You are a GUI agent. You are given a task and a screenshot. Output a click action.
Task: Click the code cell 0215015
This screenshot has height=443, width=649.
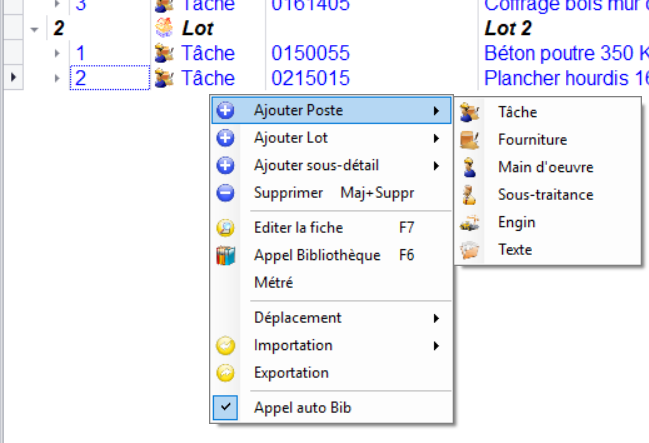[310, 78]
